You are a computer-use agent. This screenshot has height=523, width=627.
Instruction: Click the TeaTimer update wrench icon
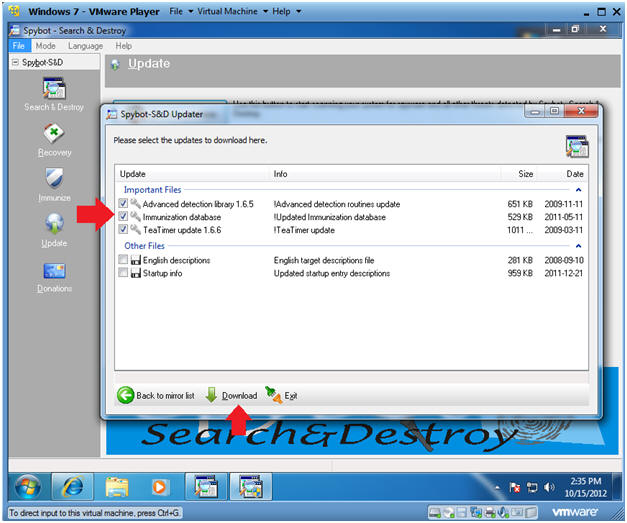point(136,230)
